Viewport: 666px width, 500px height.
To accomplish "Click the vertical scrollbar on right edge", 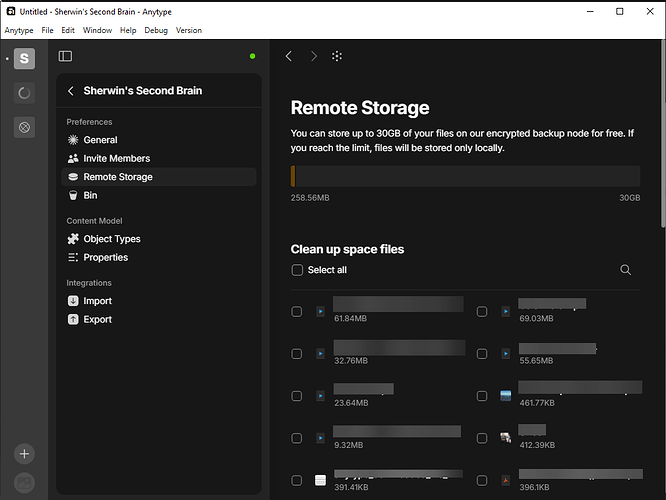I will (663, 134).
